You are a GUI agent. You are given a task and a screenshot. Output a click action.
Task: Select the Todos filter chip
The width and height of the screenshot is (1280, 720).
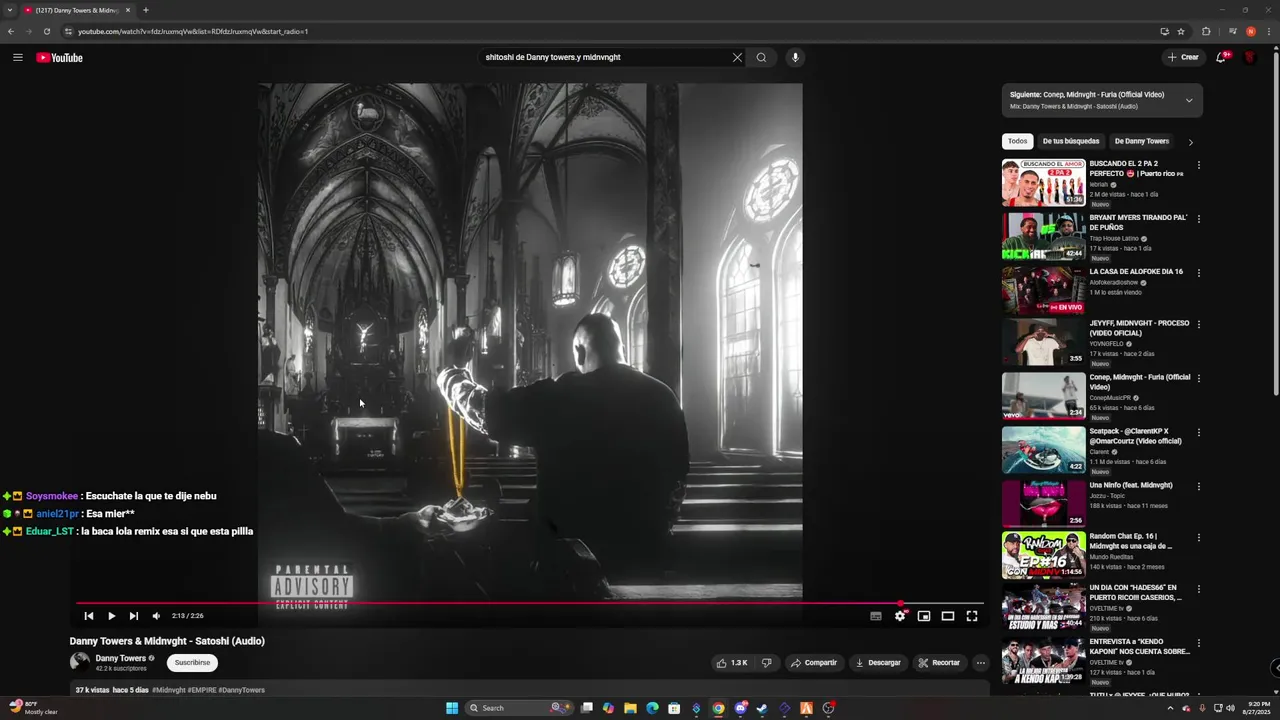pos(1017,141)
